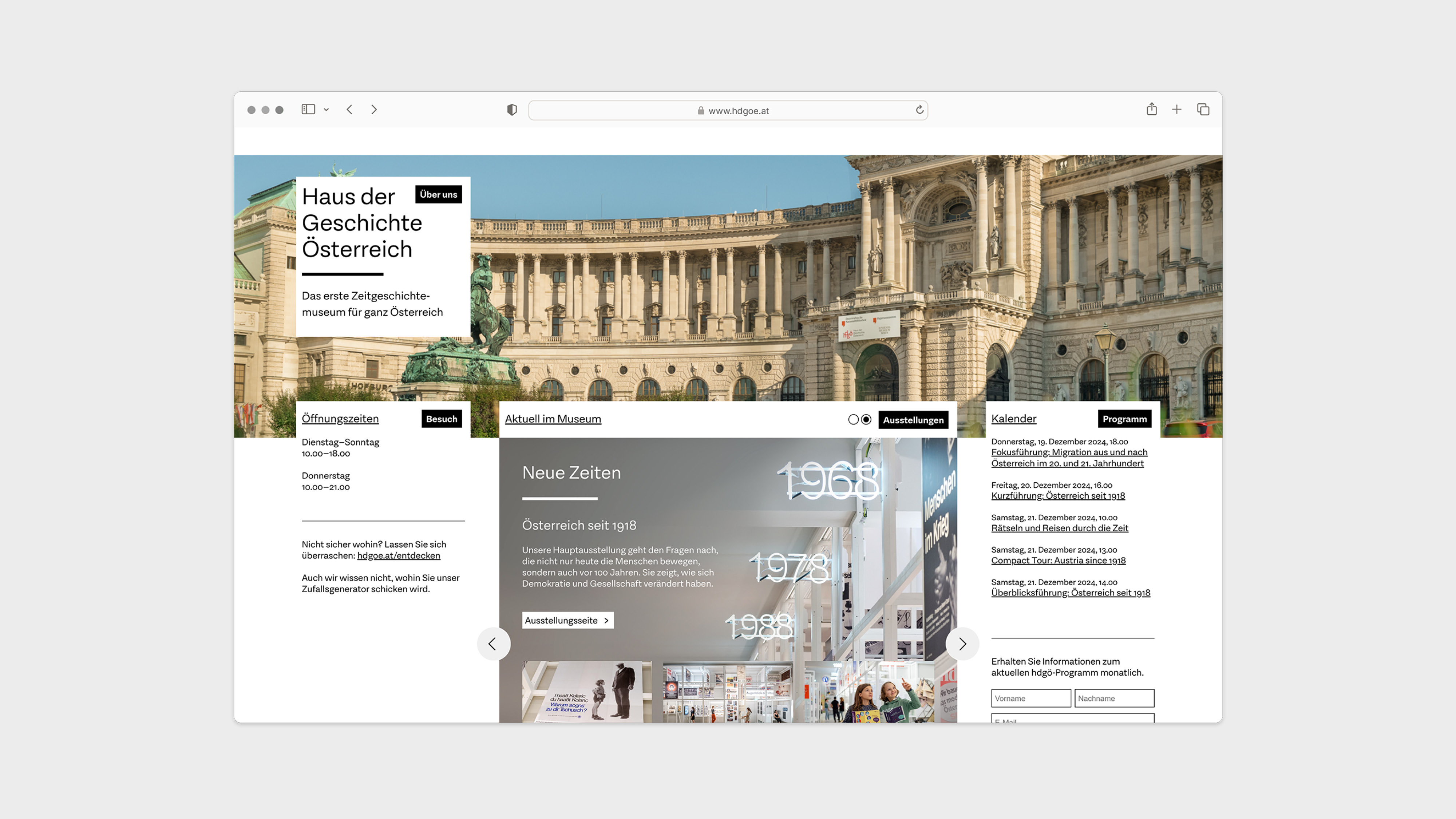
Task: Open Rätseln und Reisen durch die Zeit
Action: (1060, 528)
